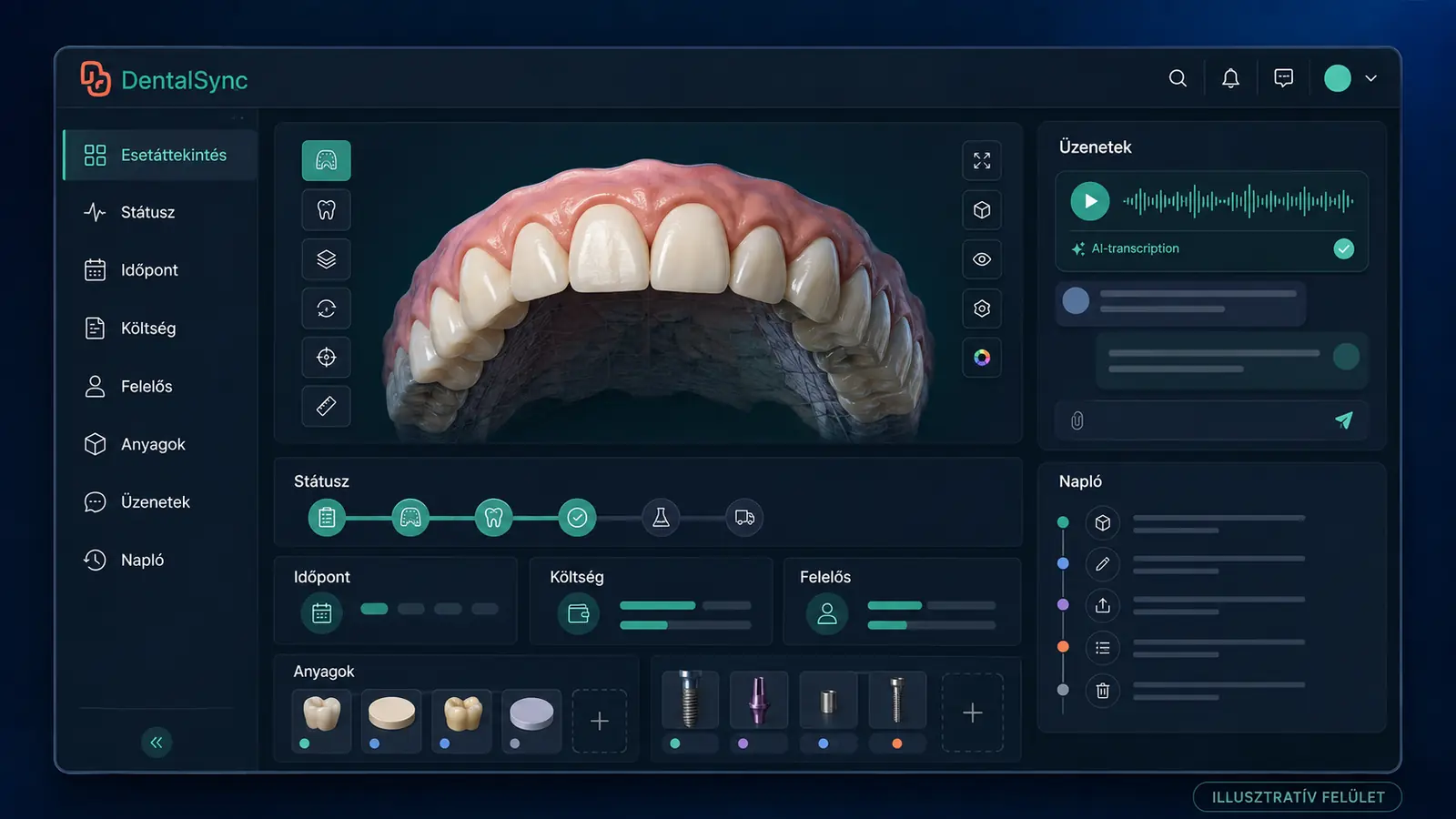Click the calendar icon in Időpont card
The image size is (1456, 819).
coord(322,612)
